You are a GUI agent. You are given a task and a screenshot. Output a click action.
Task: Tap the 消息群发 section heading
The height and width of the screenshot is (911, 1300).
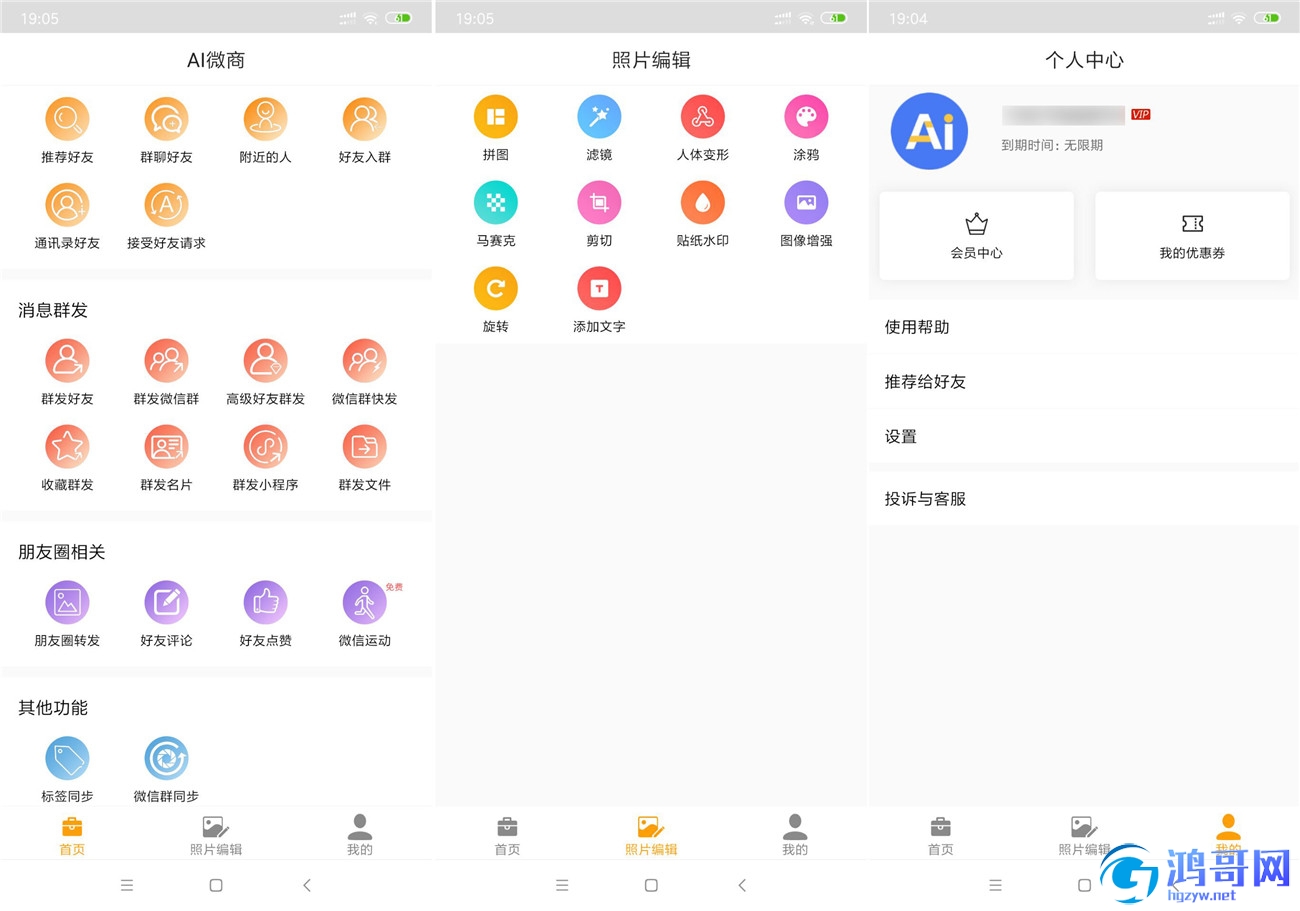click(x=53, y=311)
